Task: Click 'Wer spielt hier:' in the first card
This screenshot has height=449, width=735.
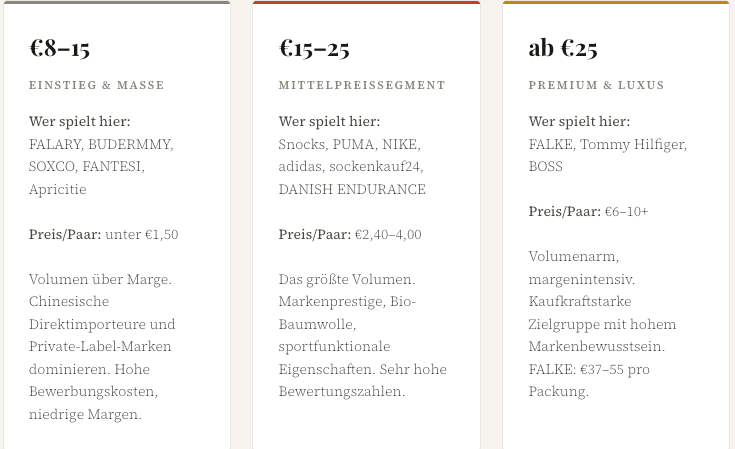Action: pos(80,122)
